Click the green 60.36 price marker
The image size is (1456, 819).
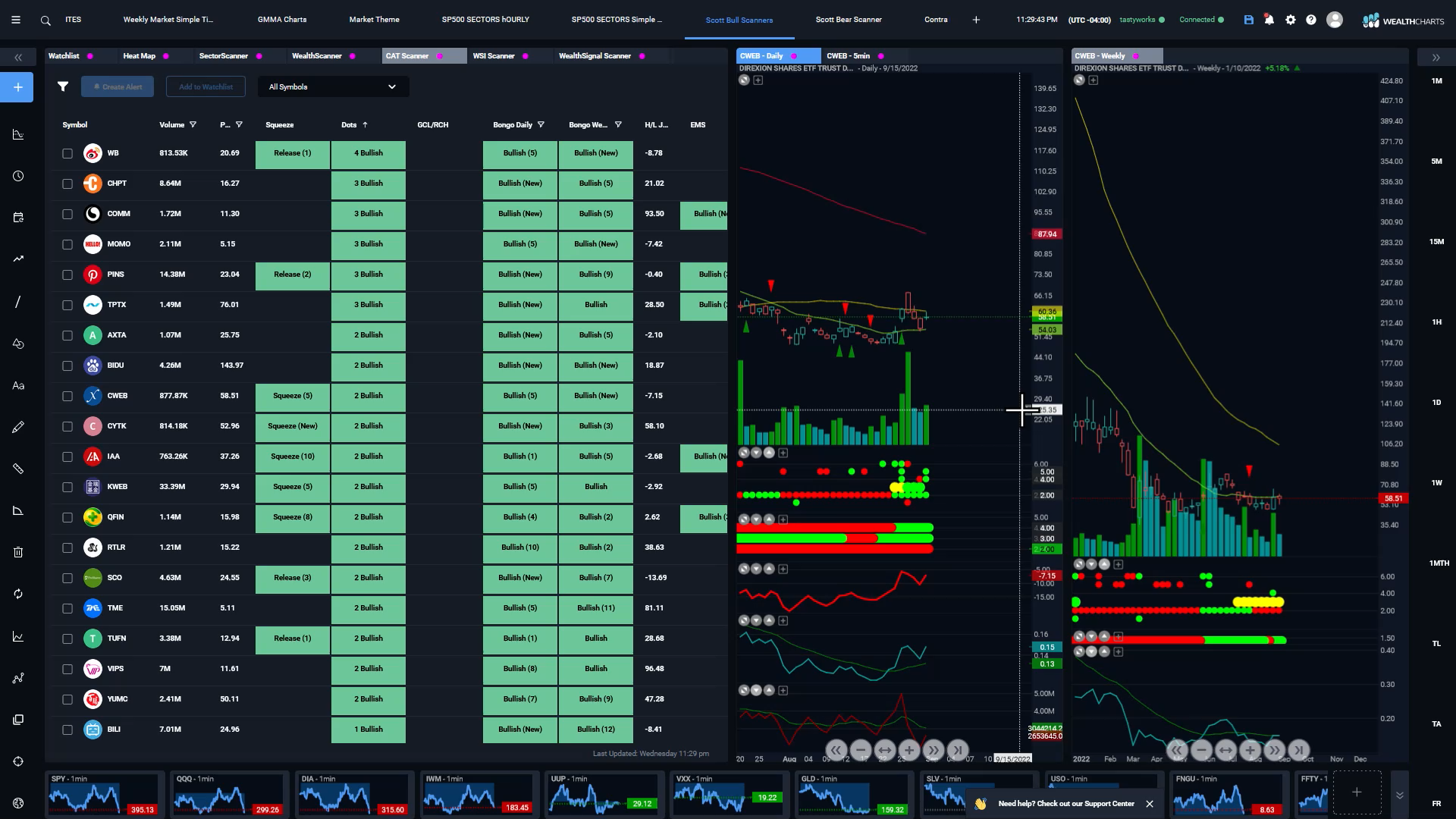click(x=1046, y=312)
